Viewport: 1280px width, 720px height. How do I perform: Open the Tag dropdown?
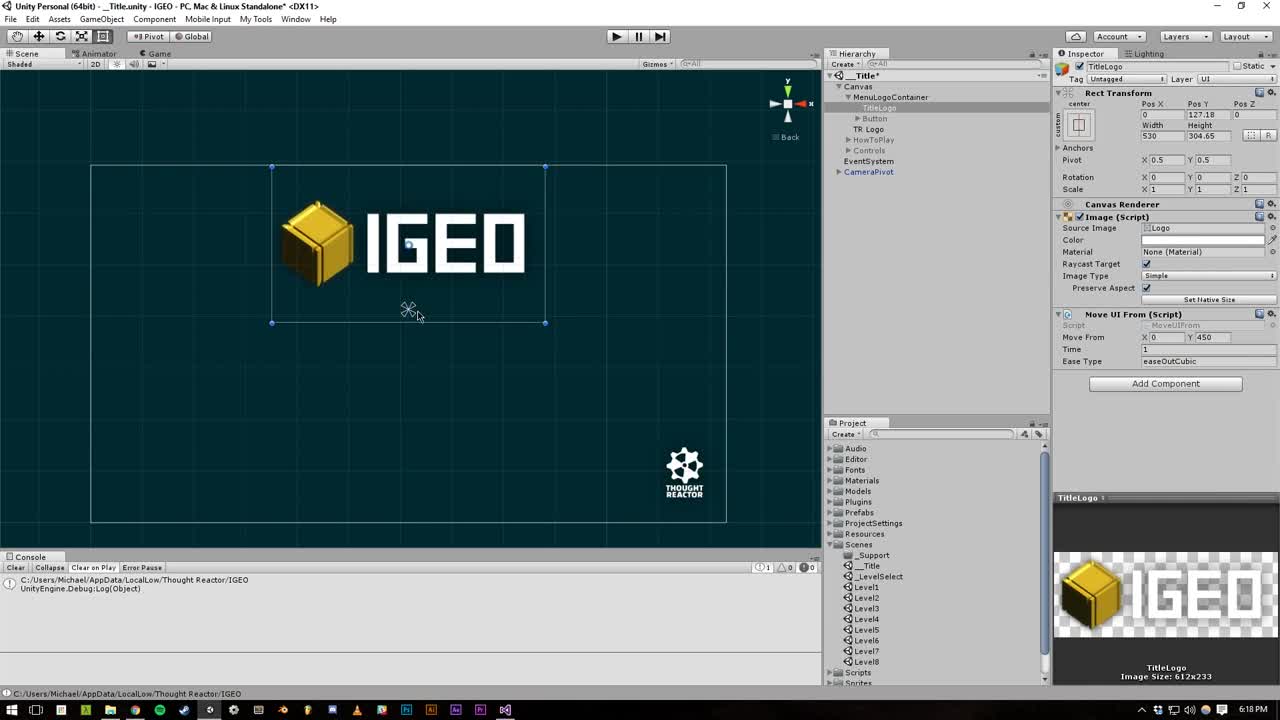1127,79
